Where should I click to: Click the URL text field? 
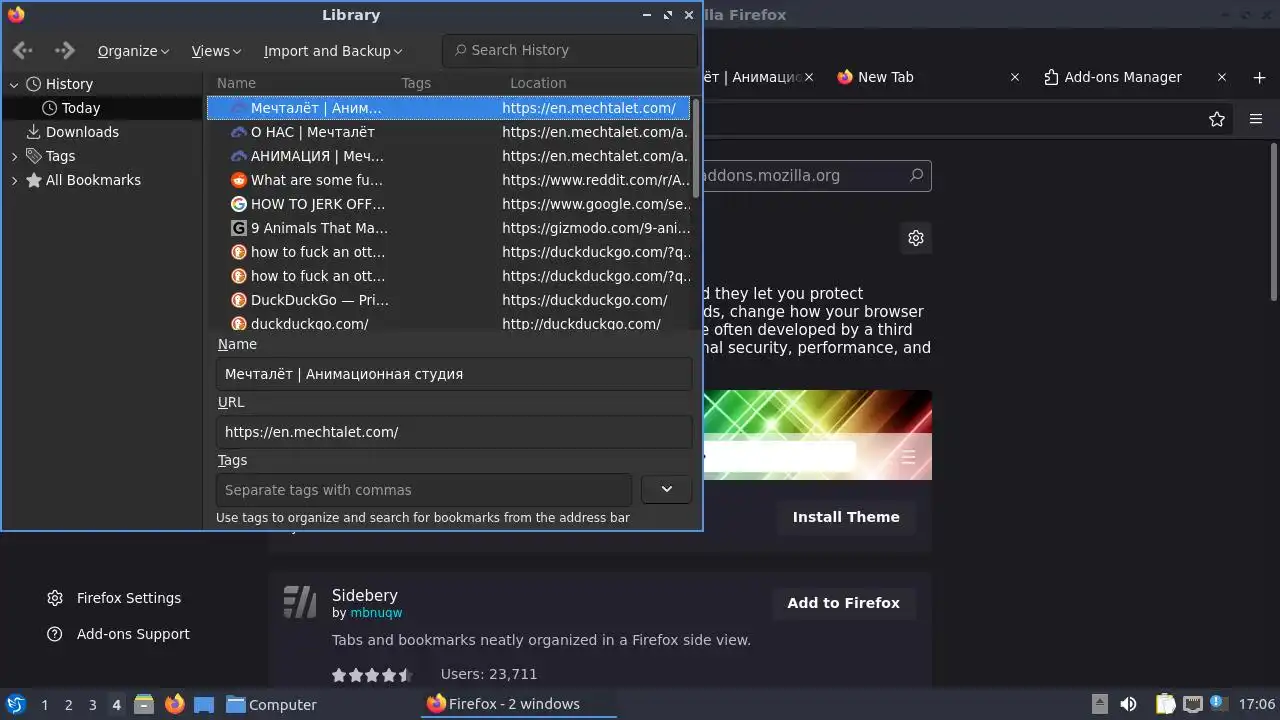click(x=454, y=432)
